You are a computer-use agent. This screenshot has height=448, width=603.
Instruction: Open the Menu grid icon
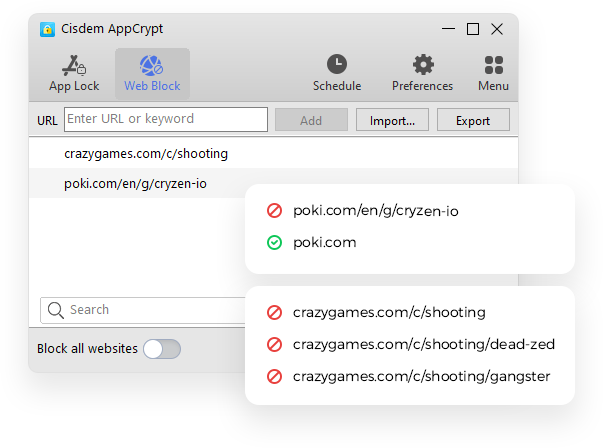(x=494, y=65)
